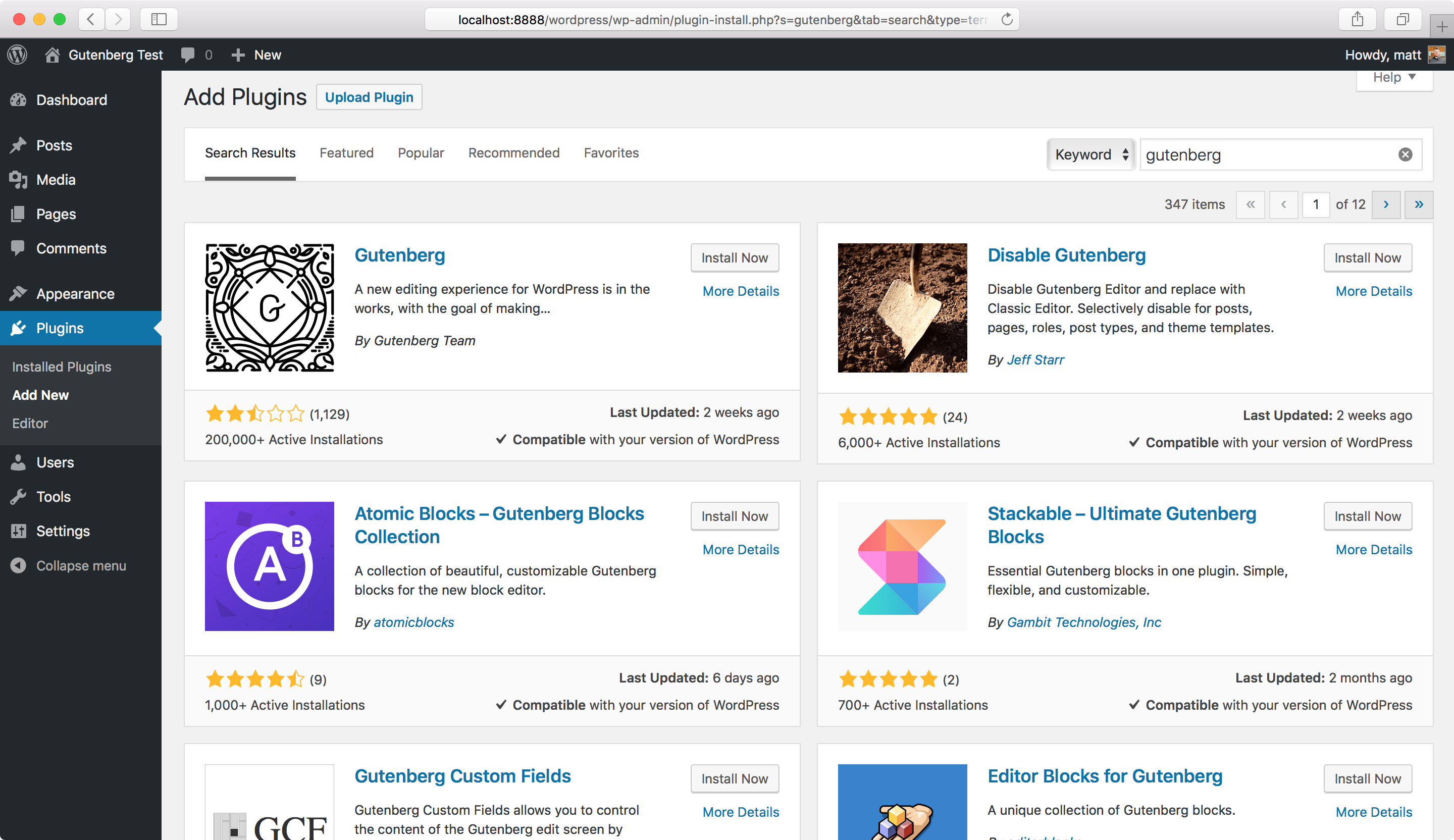Open the Gutenberg Custom Fields title

[463, 776]
